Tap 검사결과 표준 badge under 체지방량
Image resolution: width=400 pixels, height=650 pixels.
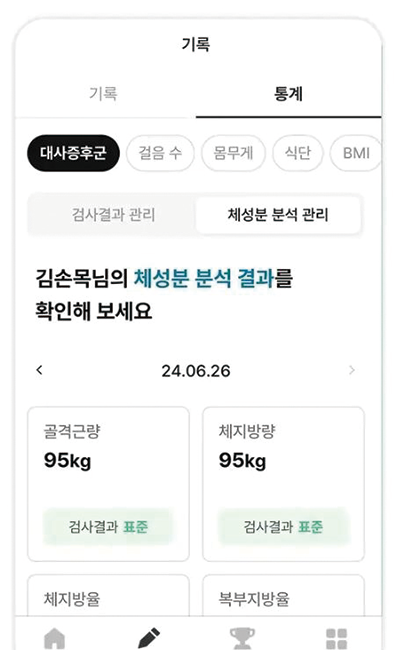point(284,527)
